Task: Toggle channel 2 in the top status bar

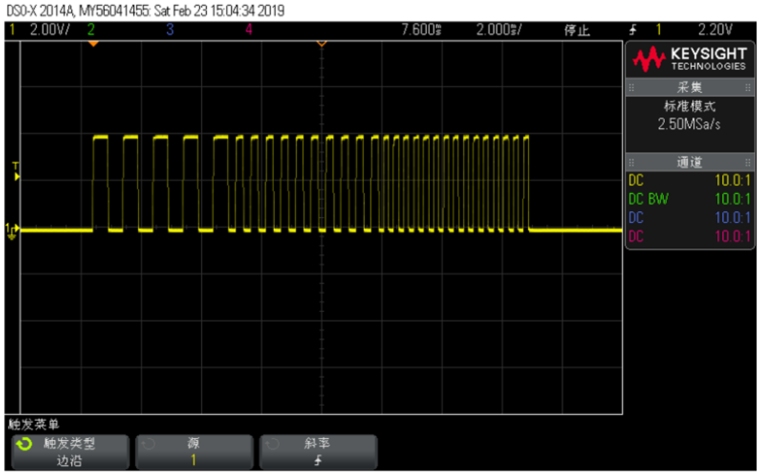Action: coord(91,30)
